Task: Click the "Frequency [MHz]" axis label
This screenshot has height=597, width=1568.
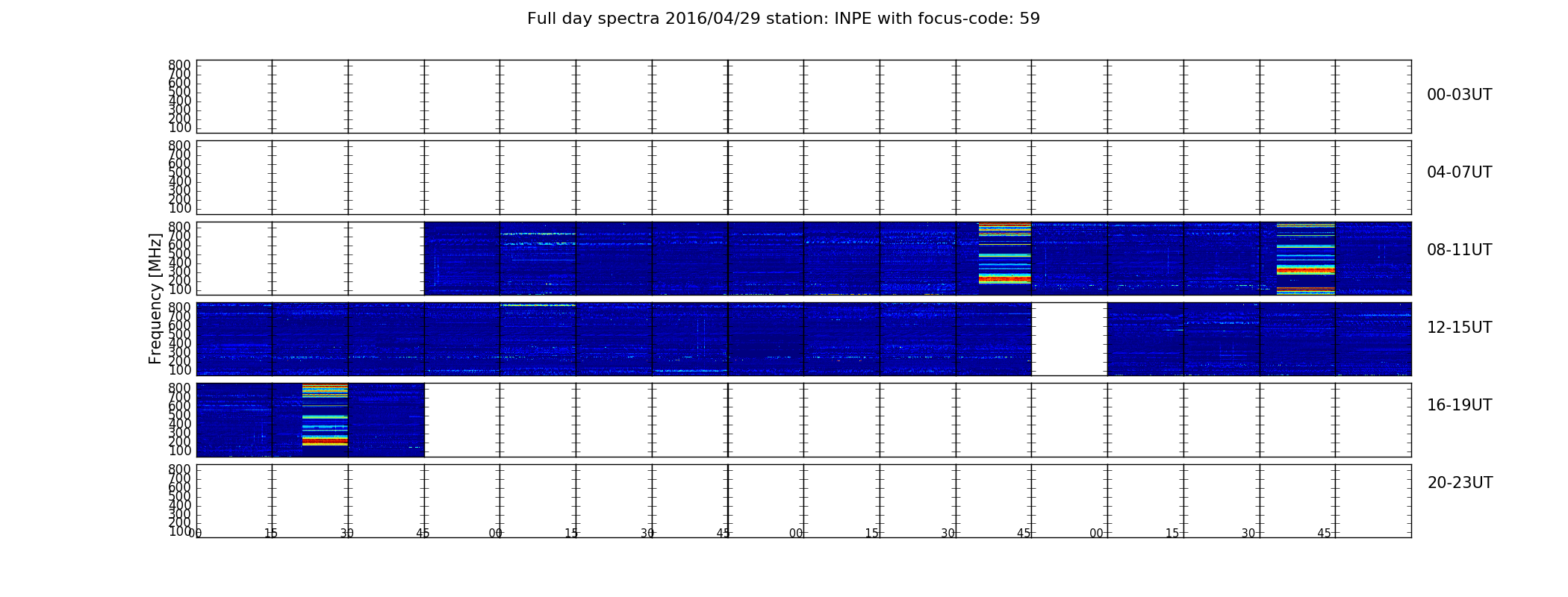Action: pyautogui.click(x=155, y=298)
